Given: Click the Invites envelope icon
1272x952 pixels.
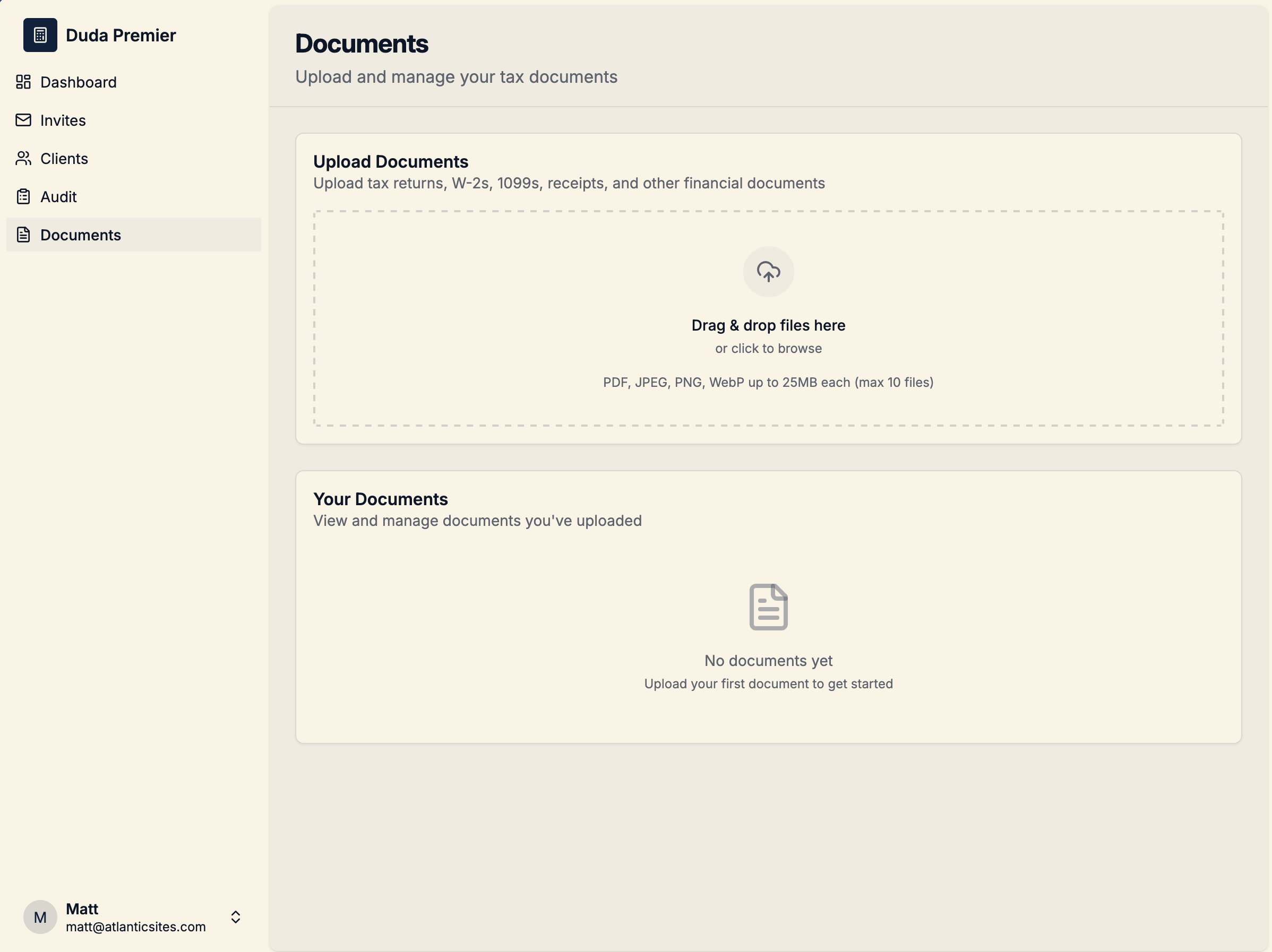Looking at the screenshot, I should pos(23,120).
